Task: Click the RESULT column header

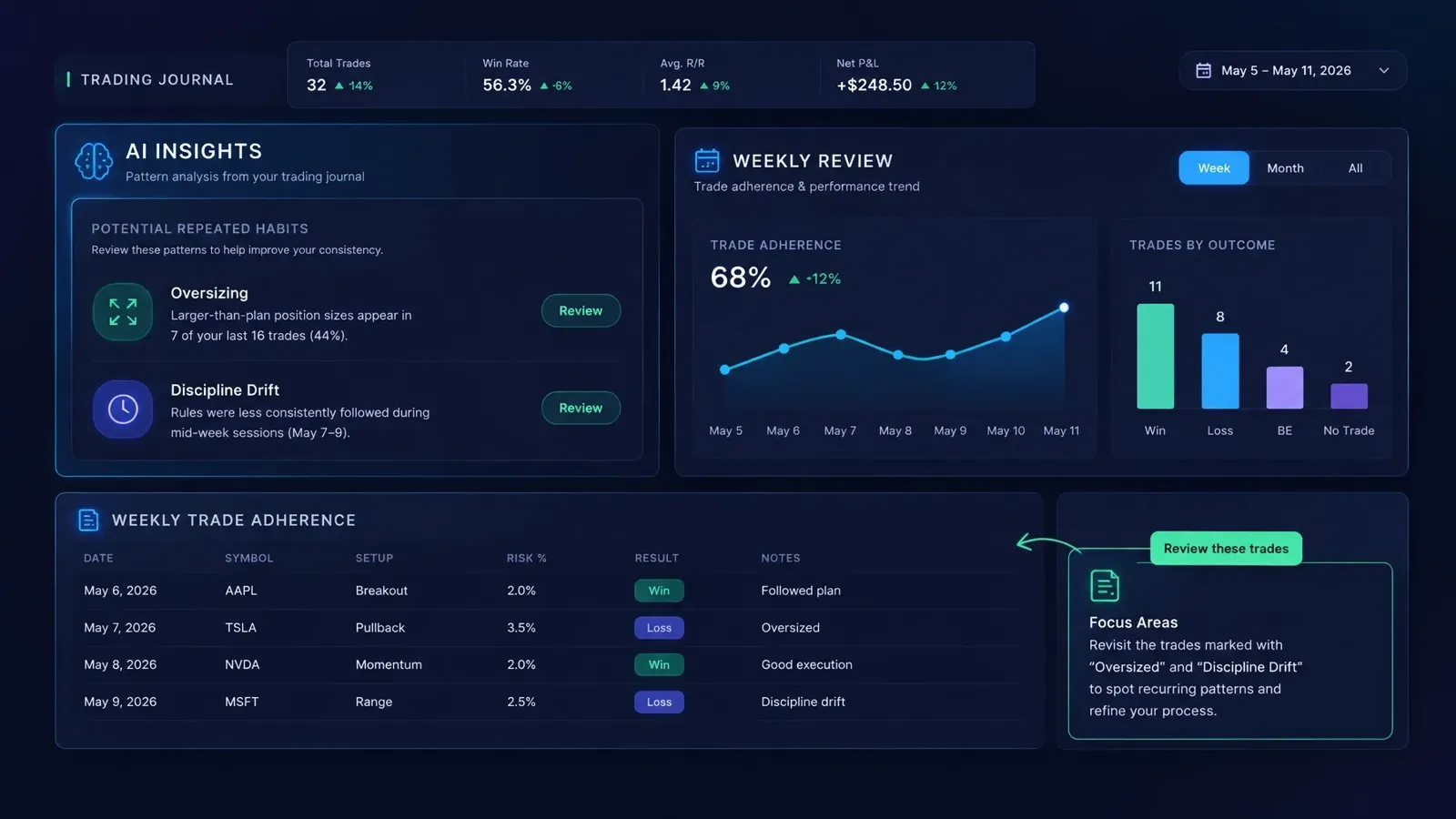Action: (x=657, y=558)
